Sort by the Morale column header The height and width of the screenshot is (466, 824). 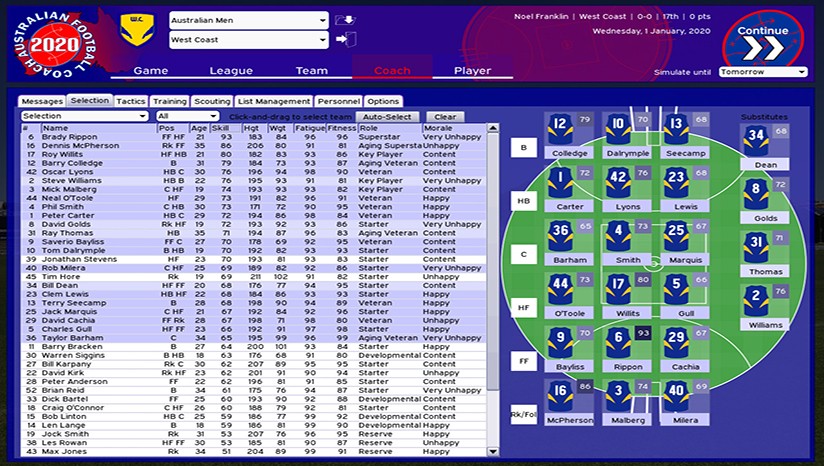point(454,128)
